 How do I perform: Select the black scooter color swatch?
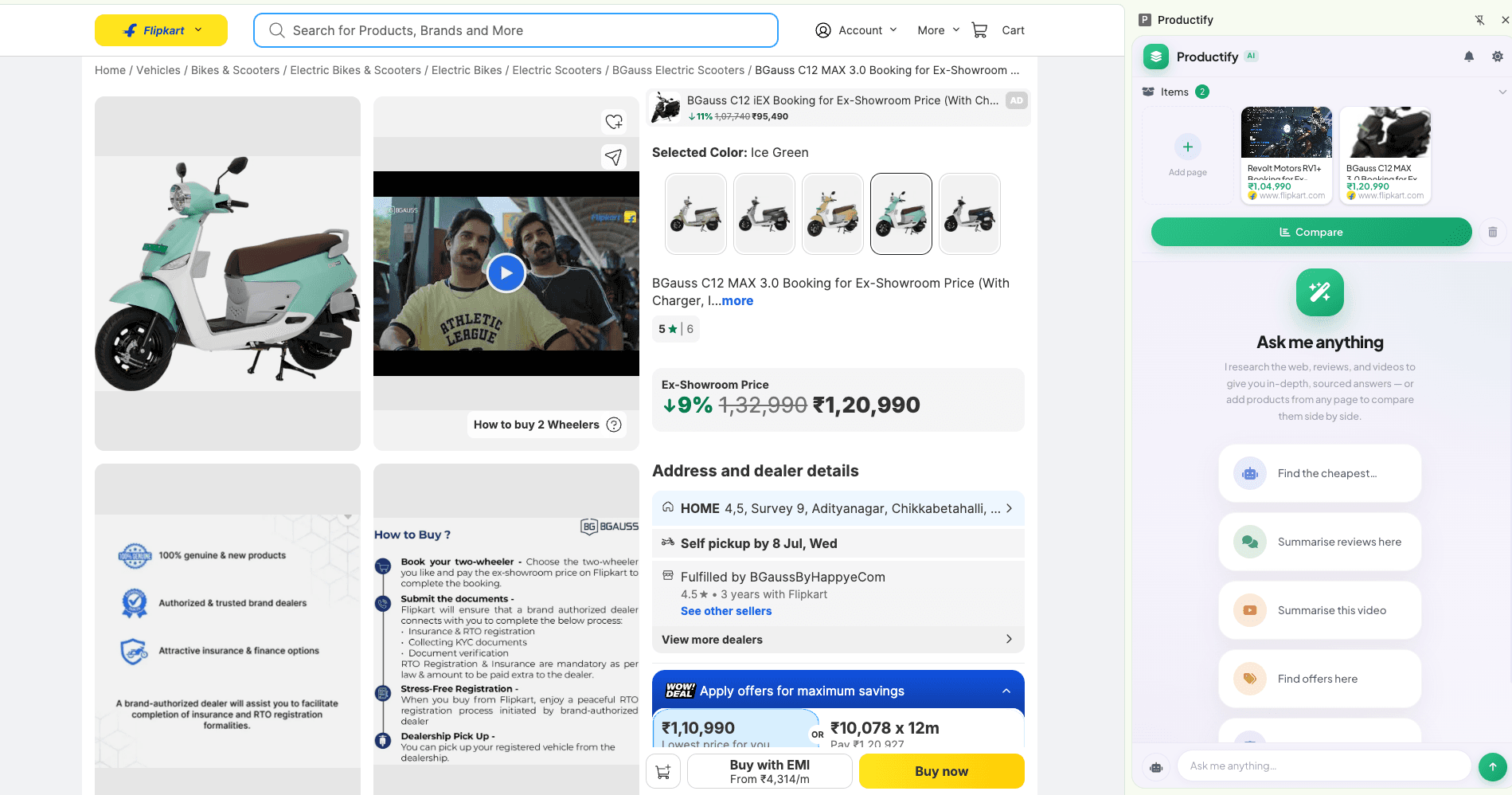click(970, 213)
